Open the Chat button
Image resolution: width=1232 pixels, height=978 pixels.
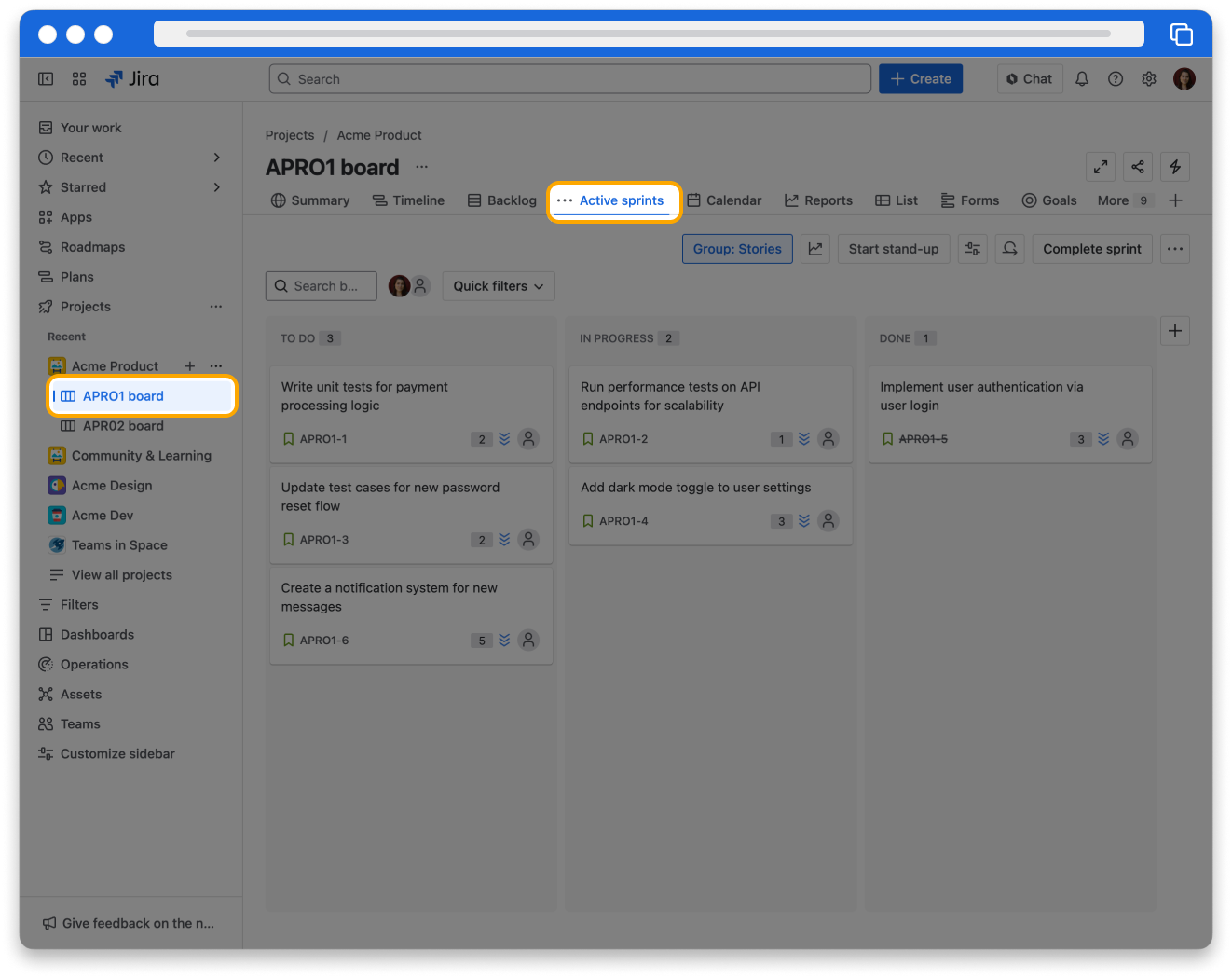[x=1030, y=79]
